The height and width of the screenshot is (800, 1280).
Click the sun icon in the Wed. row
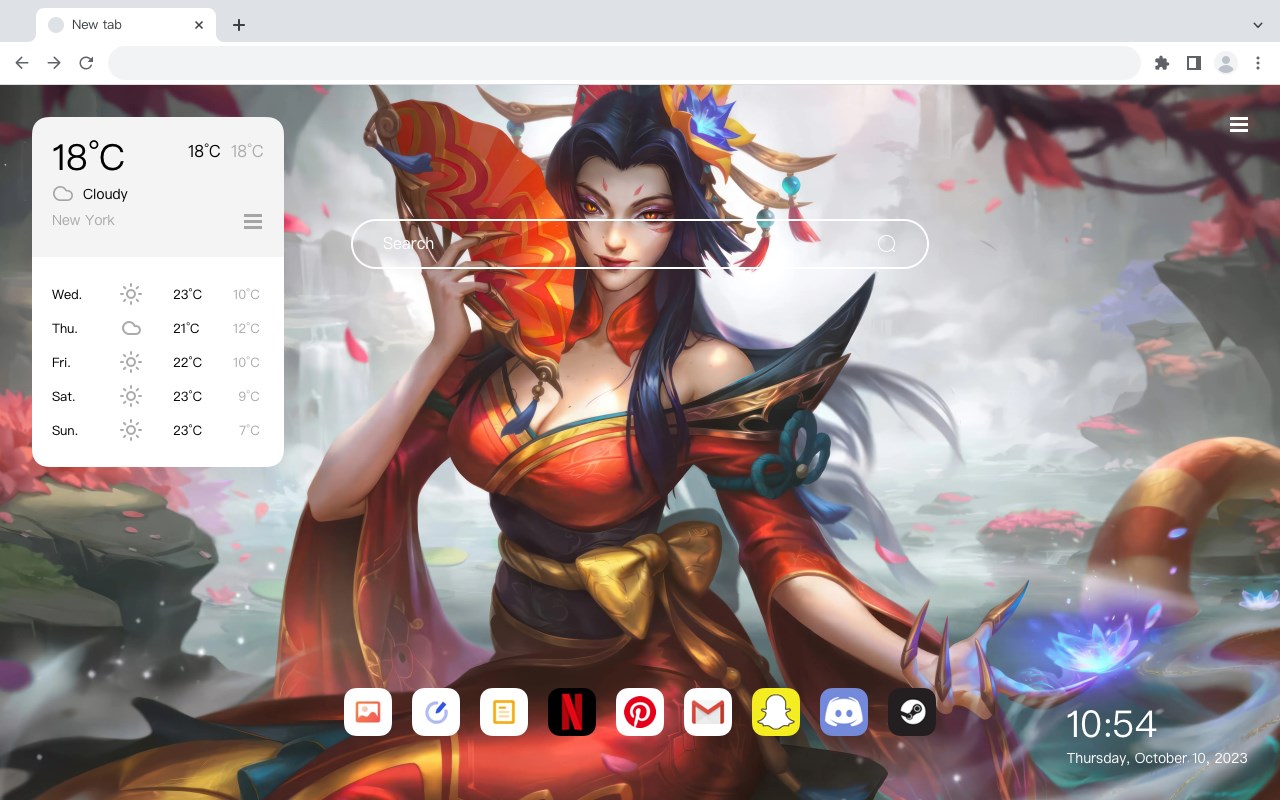(x=131, y=294)
